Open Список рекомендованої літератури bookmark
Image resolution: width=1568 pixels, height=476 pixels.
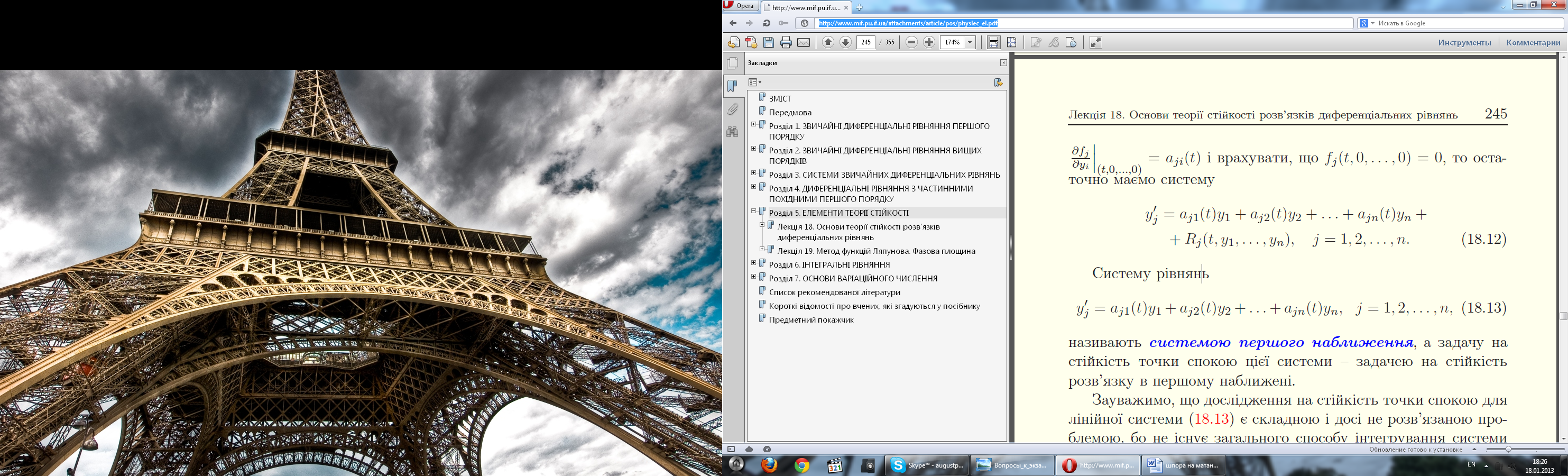tap(835, 292)
